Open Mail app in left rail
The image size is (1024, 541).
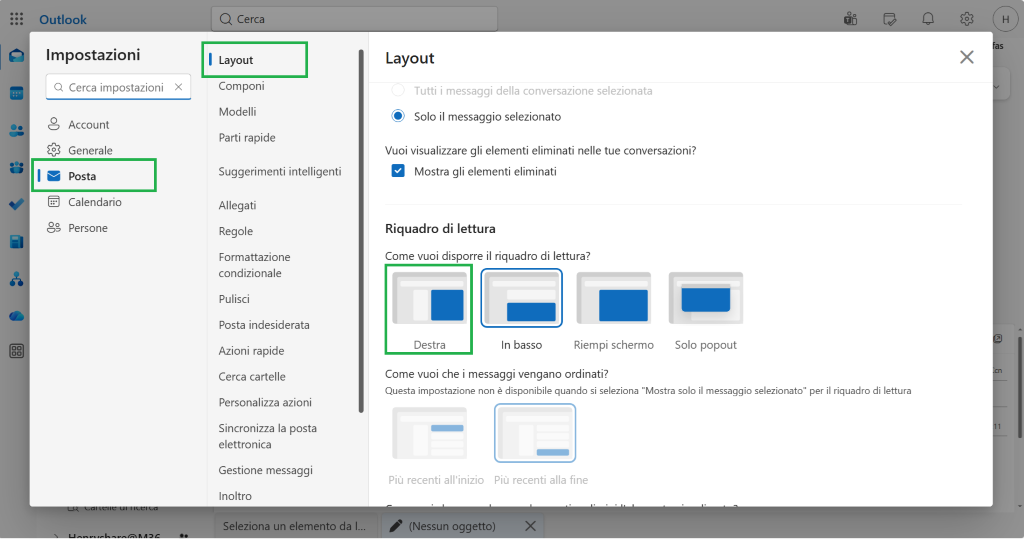pyautogui.click(x=16, y=56)
